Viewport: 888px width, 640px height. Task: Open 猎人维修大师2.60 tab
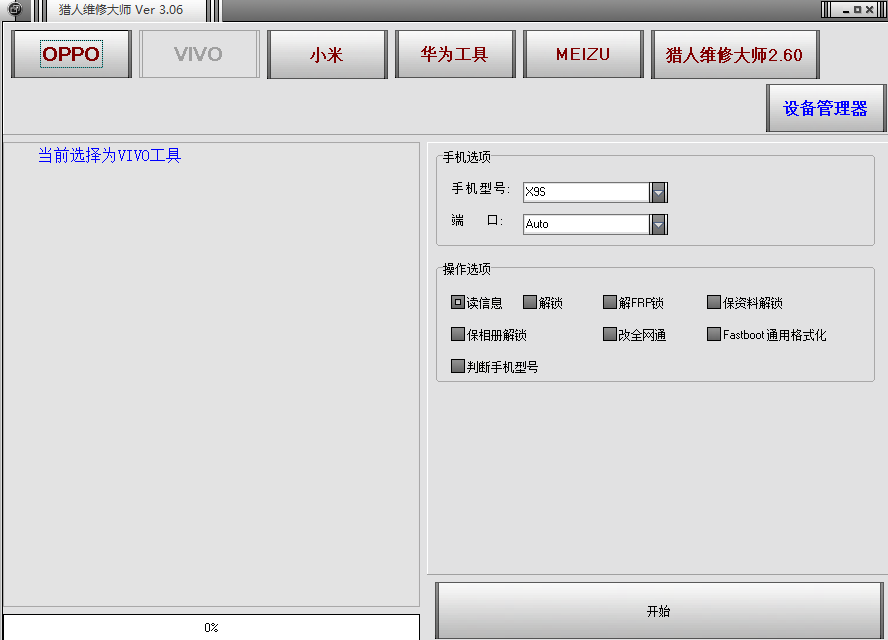pyautogui.click(x=735, y=54)
